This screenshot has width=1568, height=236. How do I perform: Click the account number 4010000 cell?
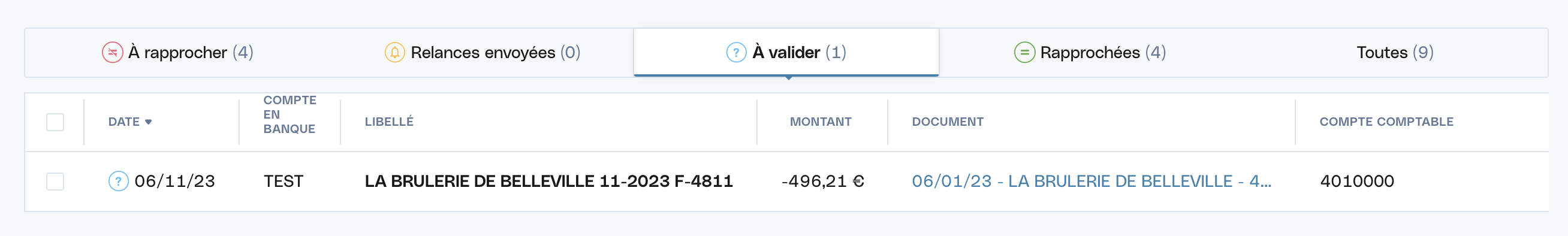coord(1357,181)
